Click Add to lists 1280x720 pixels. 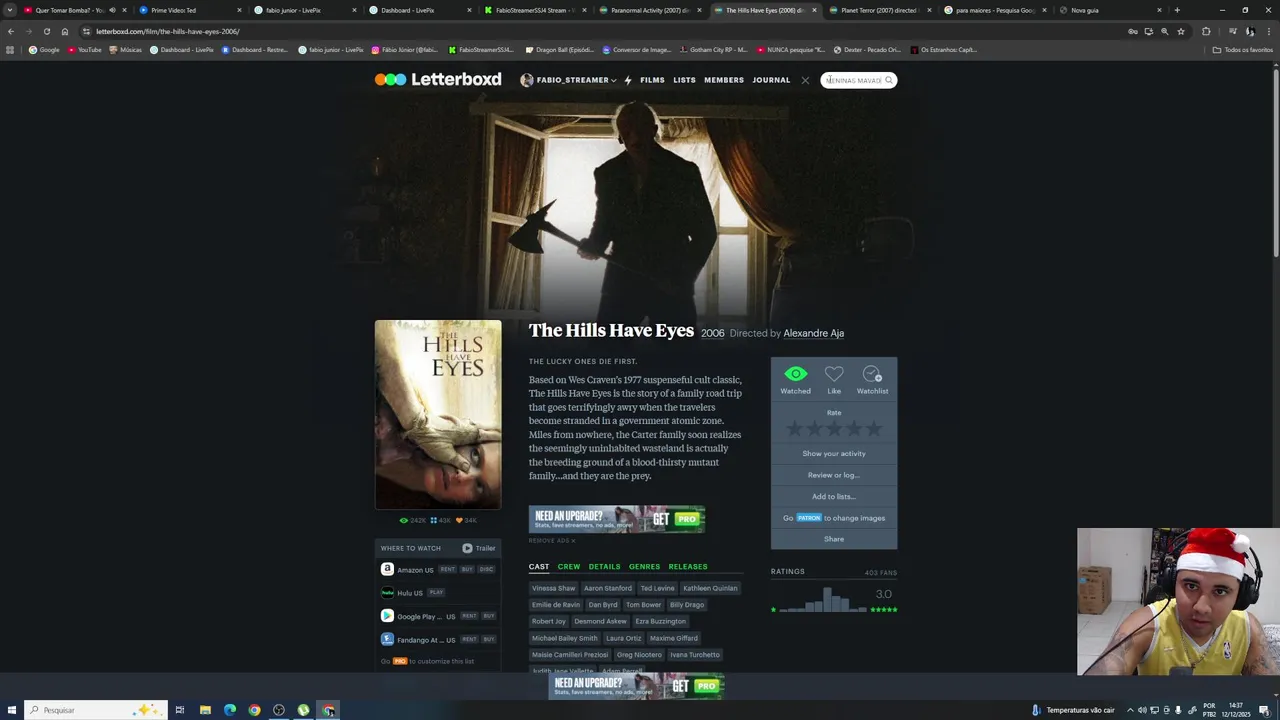[x=834, y=496]
